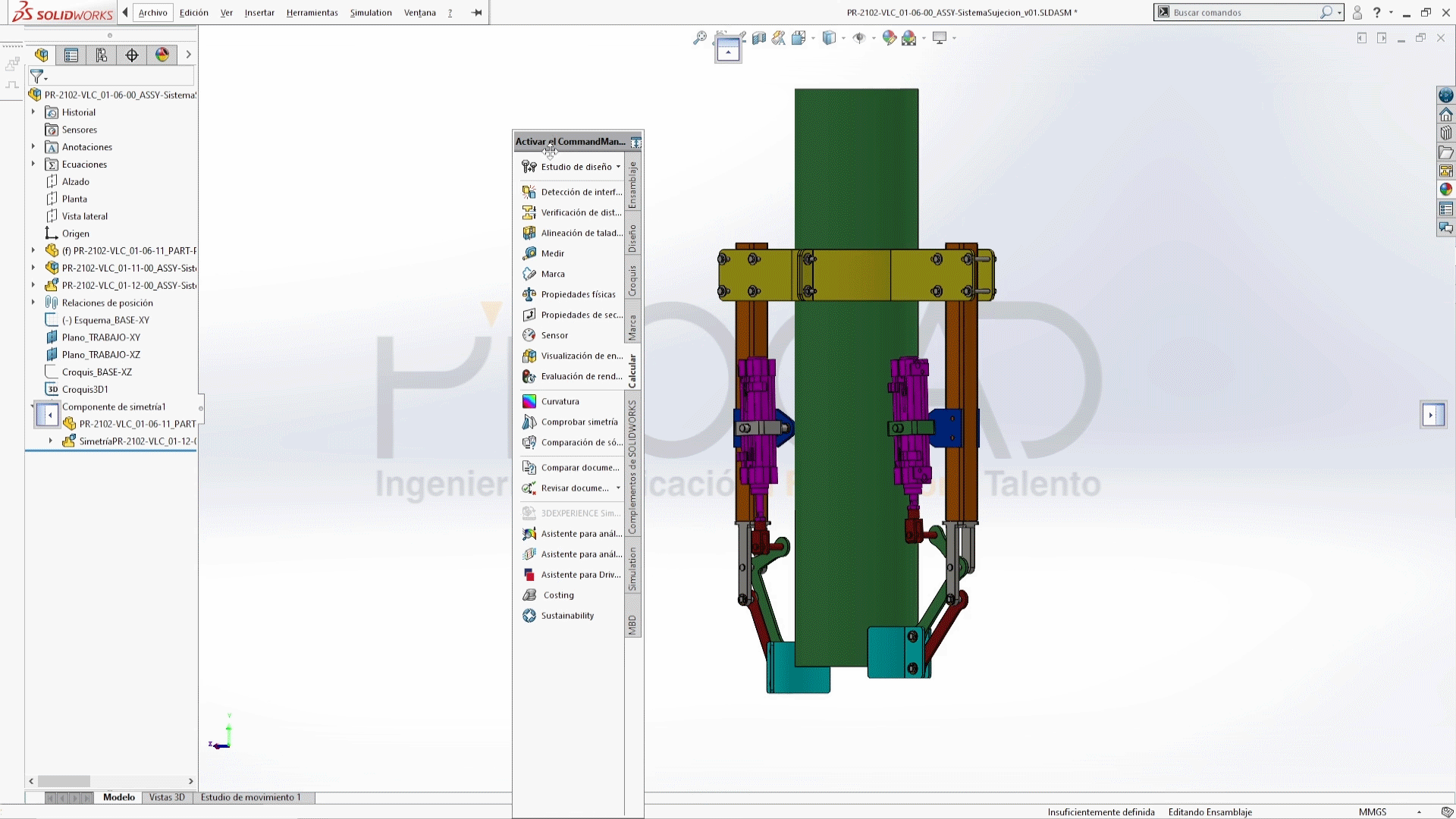Click the Evaluación de rendimiento tool
Screen dimensions: 1456x819
tap(572, 376)
